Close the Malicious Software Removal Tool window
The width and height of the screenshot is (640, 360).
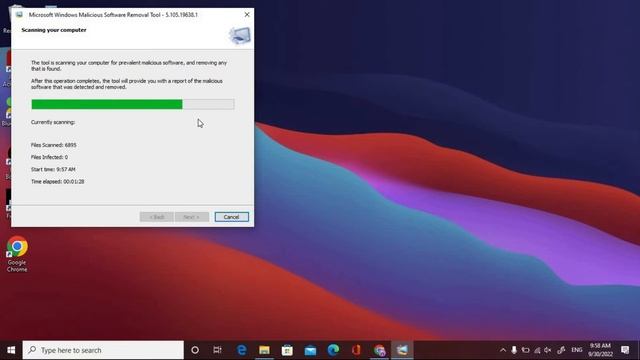point(247,14)
